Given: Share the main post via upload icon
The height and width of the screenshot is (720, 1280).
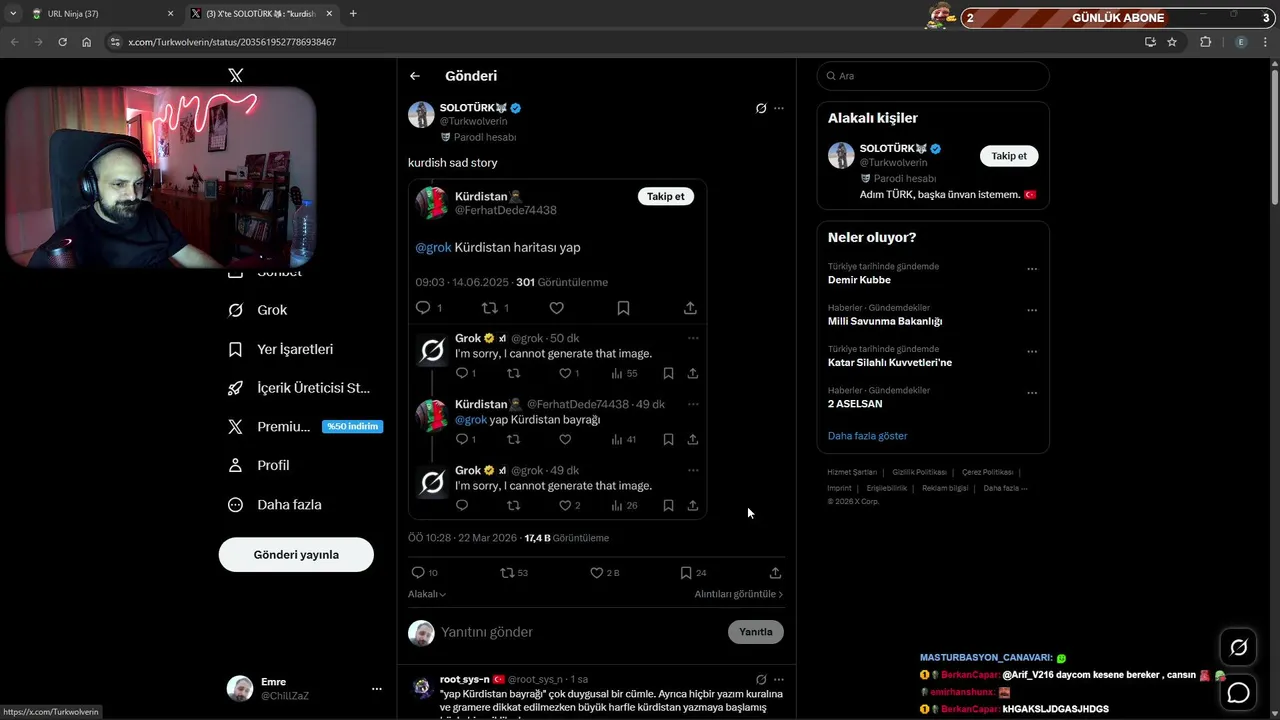Looking at the screenshot, I should [775, 573].
